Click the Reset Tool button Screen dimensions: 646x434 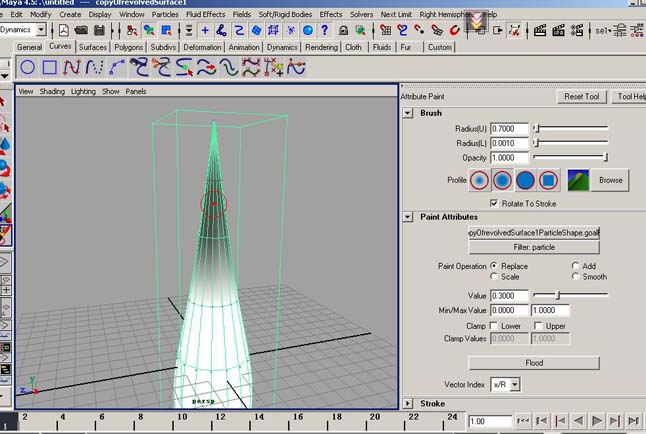(581, 96)
